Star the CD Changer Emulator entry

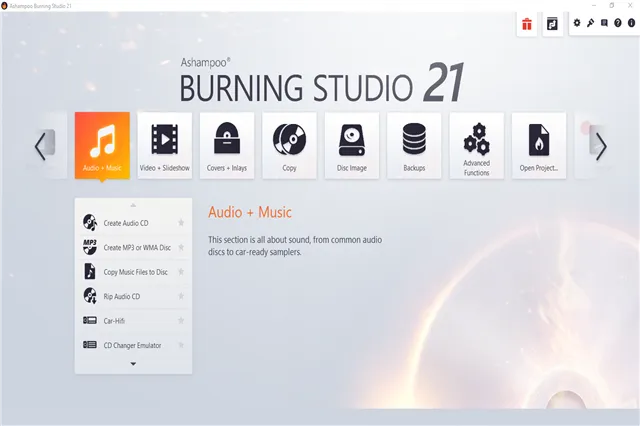181,345
